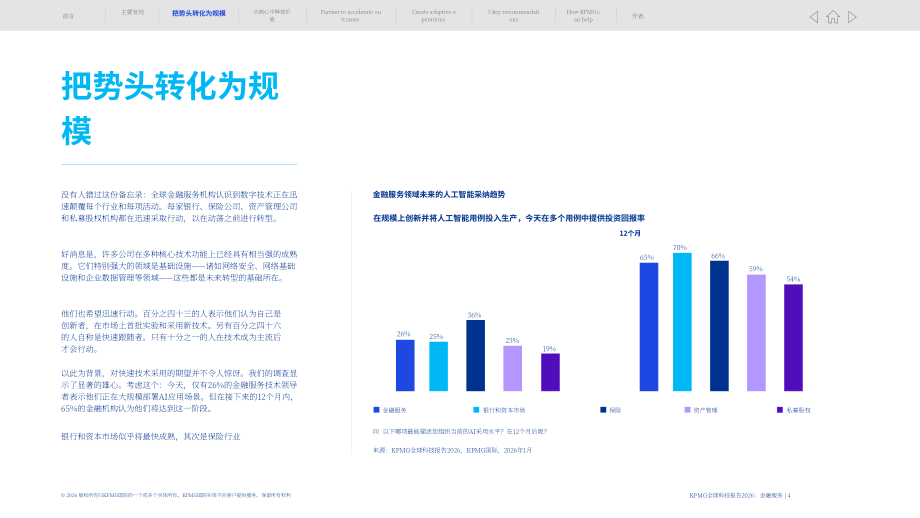
Task: Click the 66% bar value label
Action: (x=718, y=256)
